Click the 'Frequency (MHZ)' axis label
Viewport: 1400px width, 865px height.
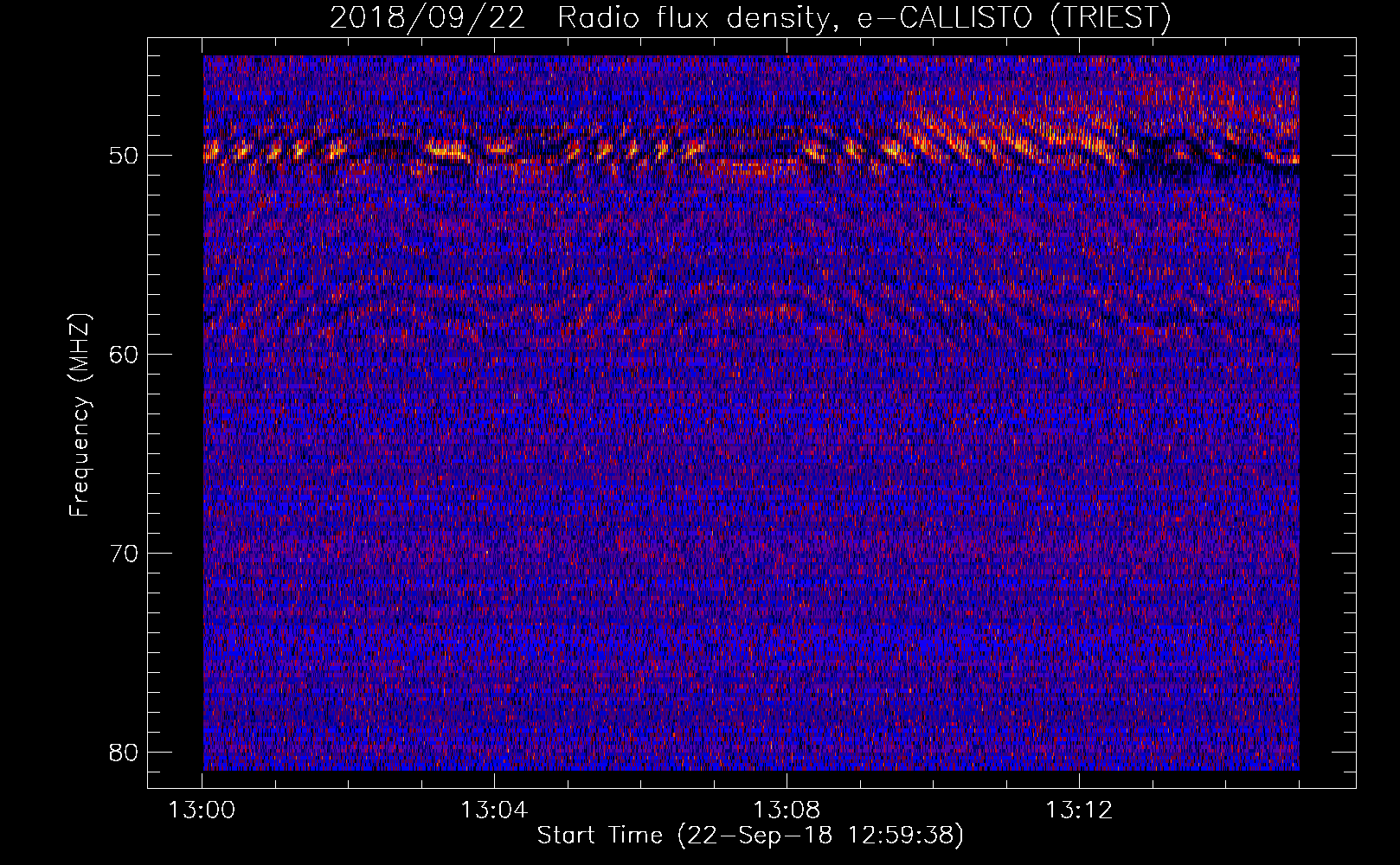point(80,415)
